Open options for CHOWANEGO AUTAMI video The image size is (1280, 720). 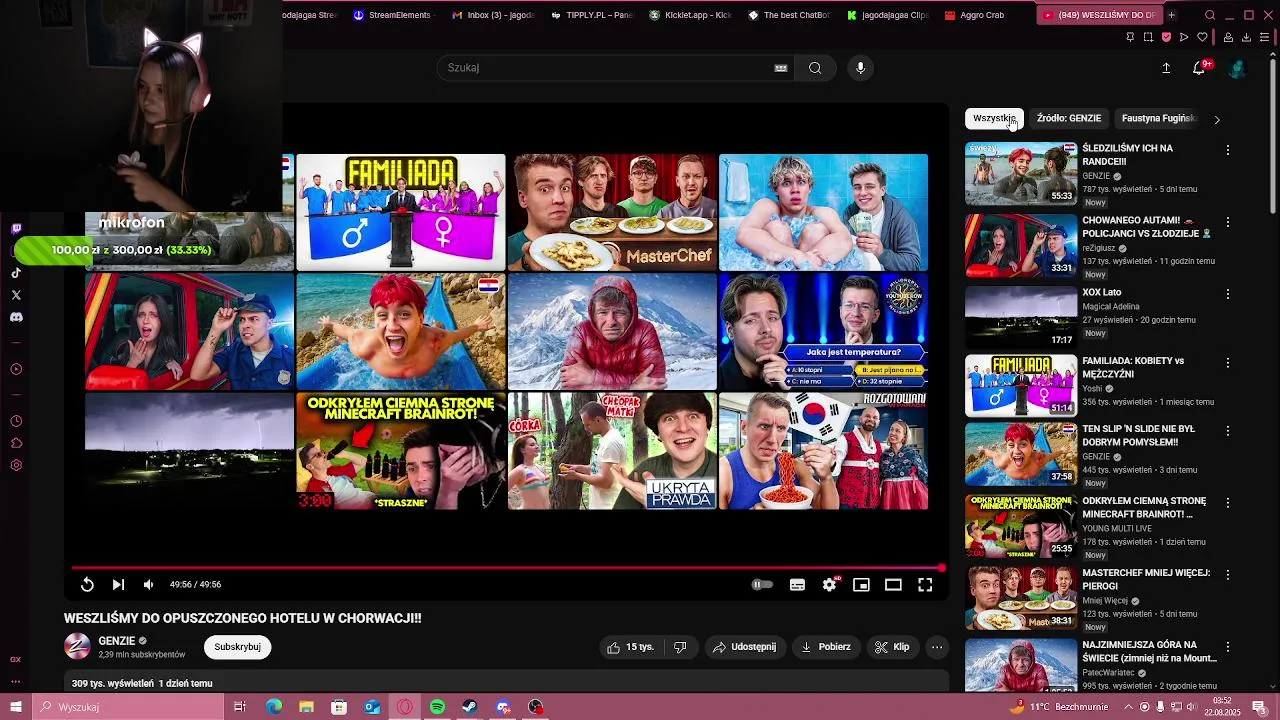[x=1228, y=222]
